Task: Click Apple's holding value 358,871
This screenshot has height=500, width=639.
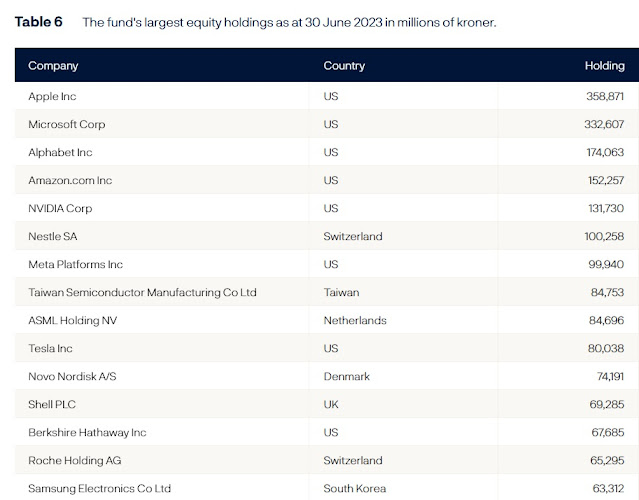Action: click(605, 96)
